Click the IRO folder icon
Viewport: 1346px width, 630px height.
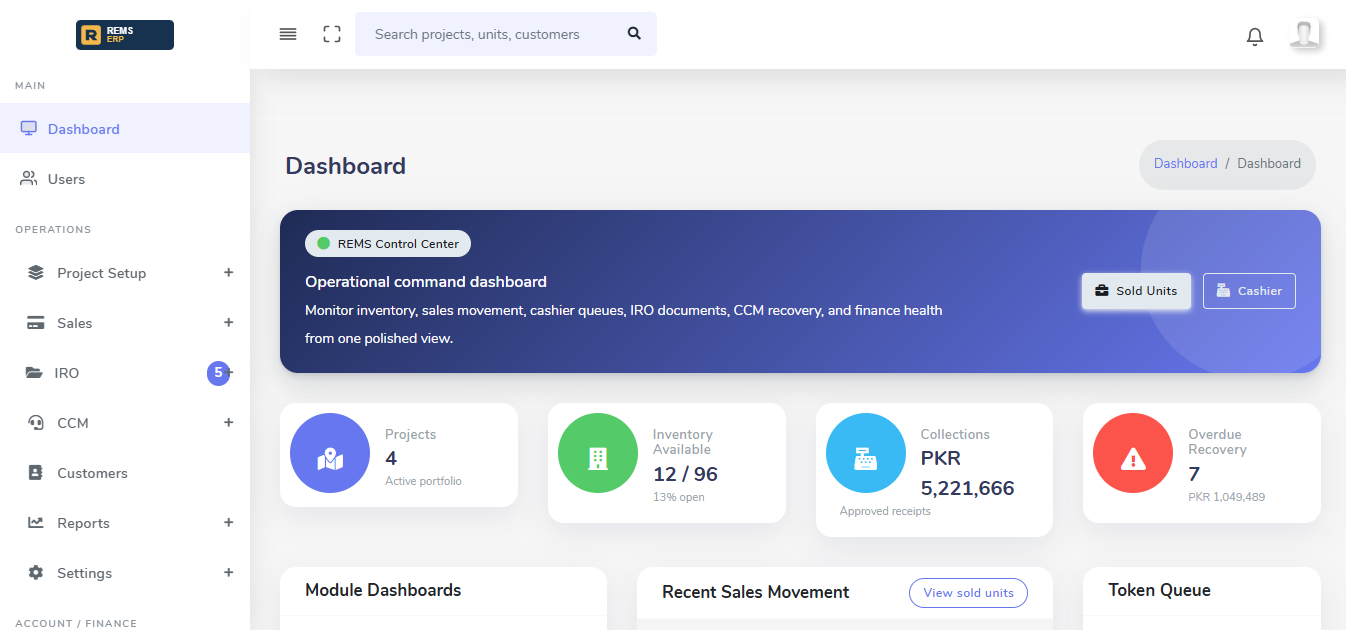coord(34,373)
